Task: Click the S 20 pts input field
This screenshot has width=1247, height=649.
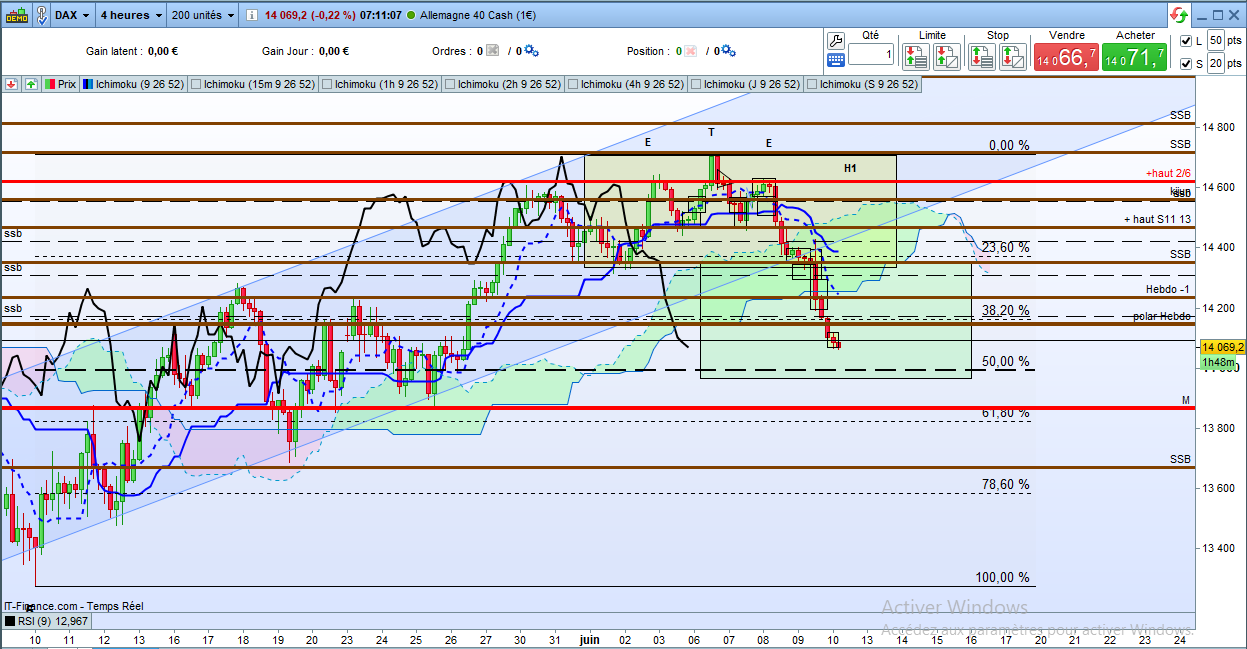Action: (1216, 63)
